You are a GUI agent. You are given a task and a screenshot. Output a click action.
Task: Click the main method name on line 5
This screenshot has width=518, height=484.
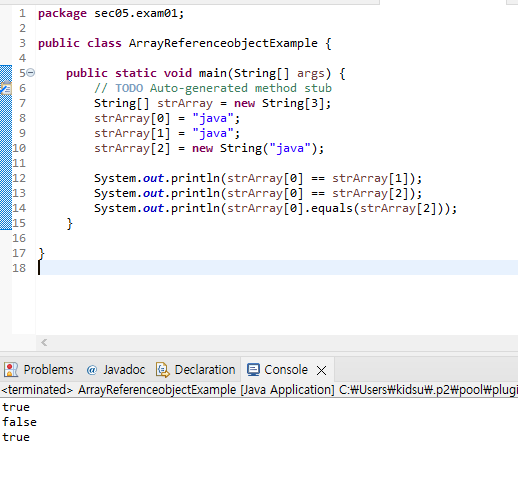[213, 73]
